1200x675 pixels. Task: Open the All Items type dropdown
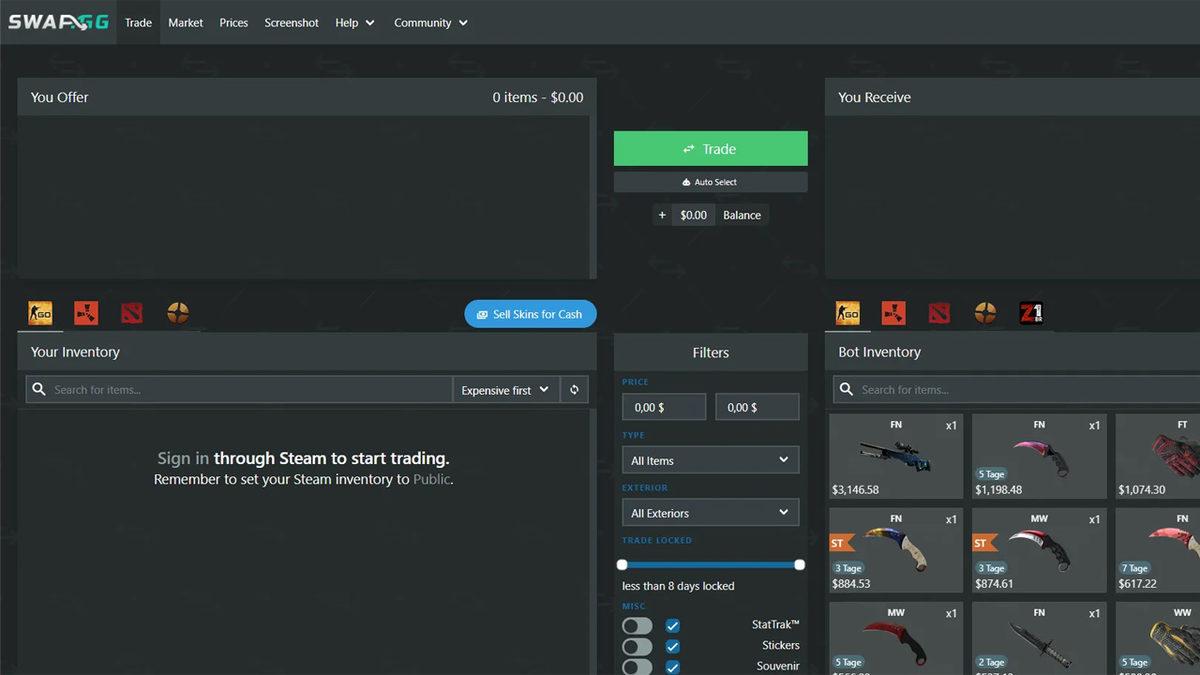pos(710,459)
